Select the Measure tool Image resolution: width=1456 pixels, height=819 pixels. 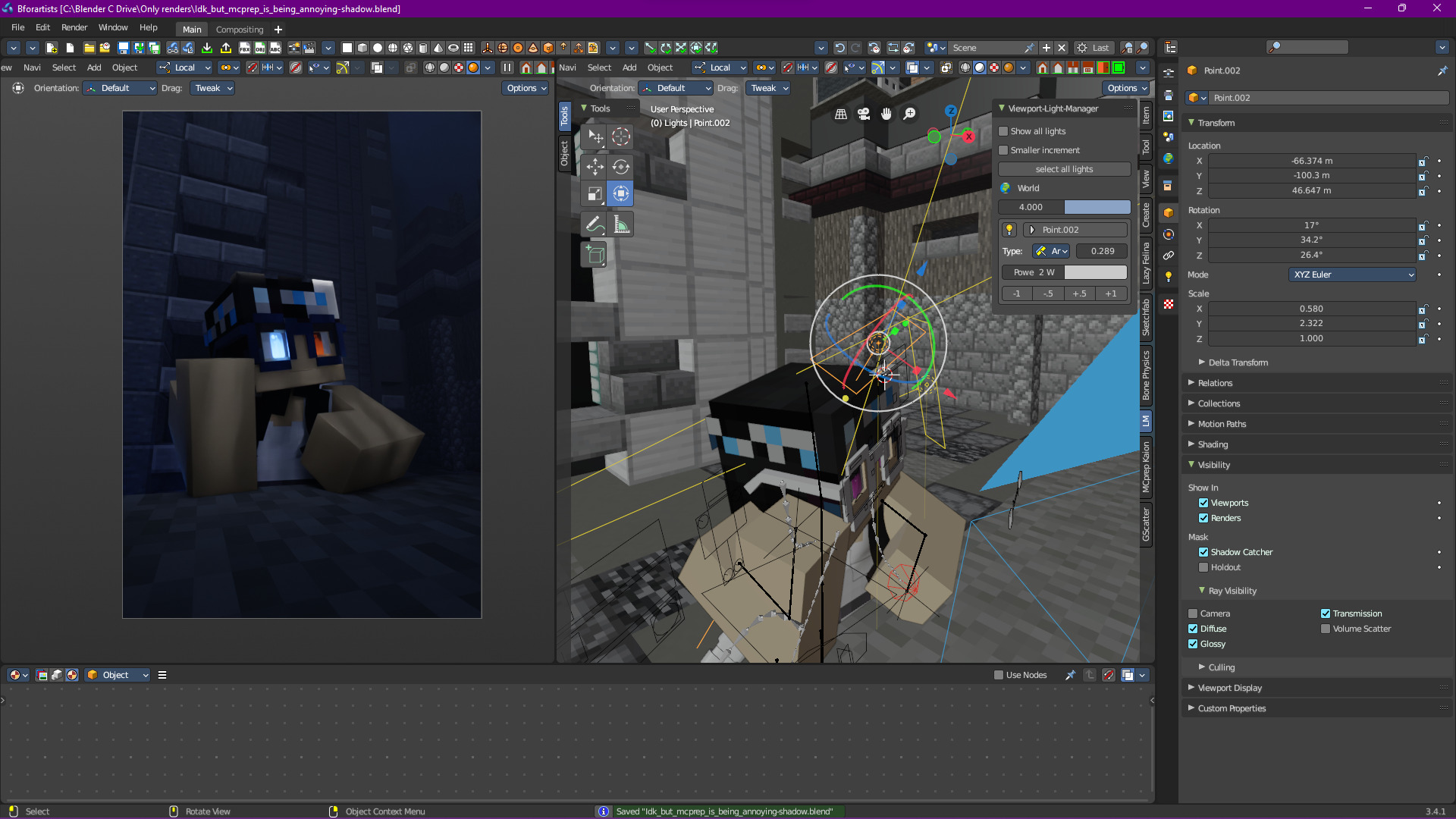(621, 224)
